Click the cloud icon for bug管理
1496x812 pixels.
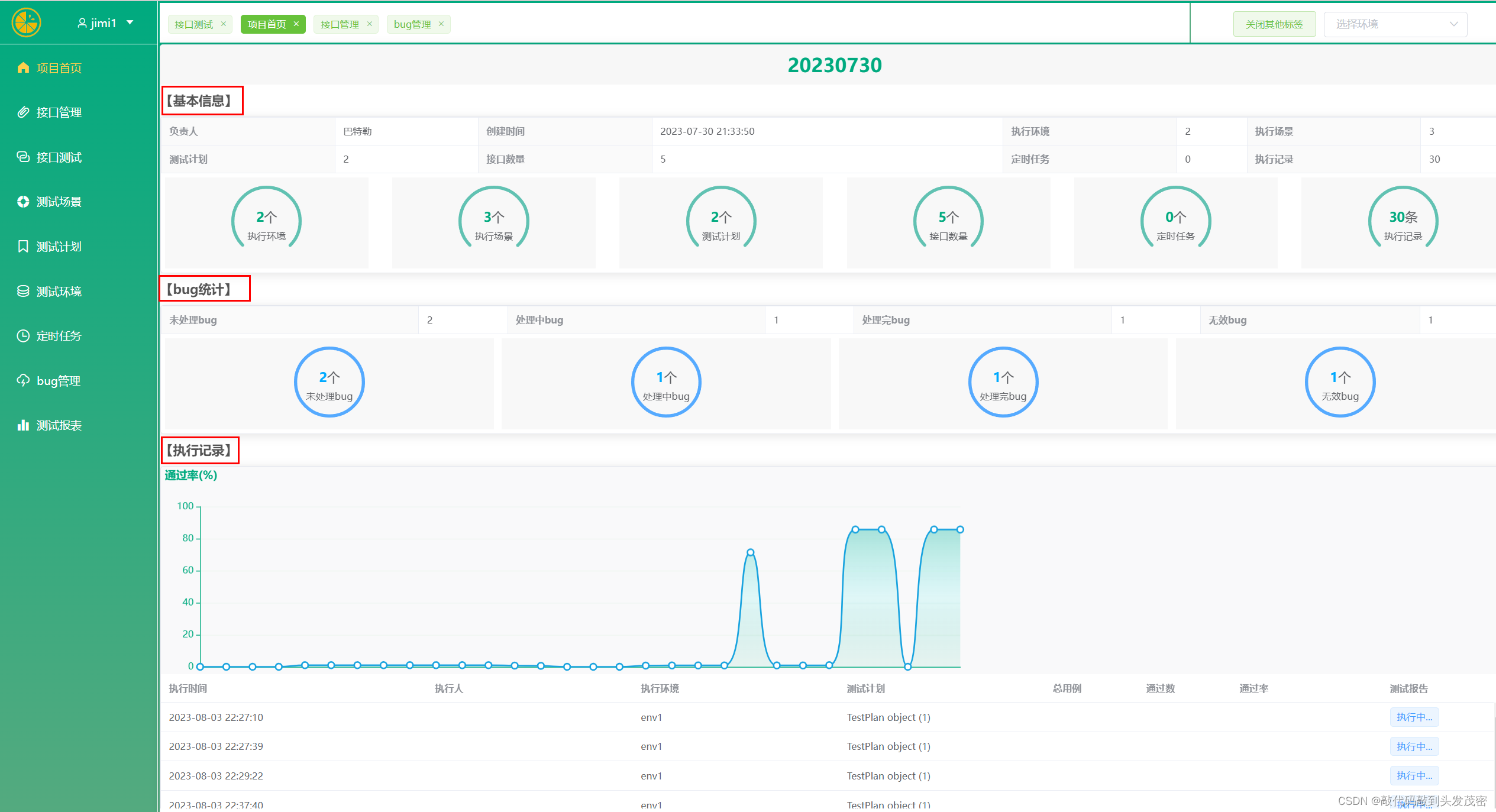23,380
